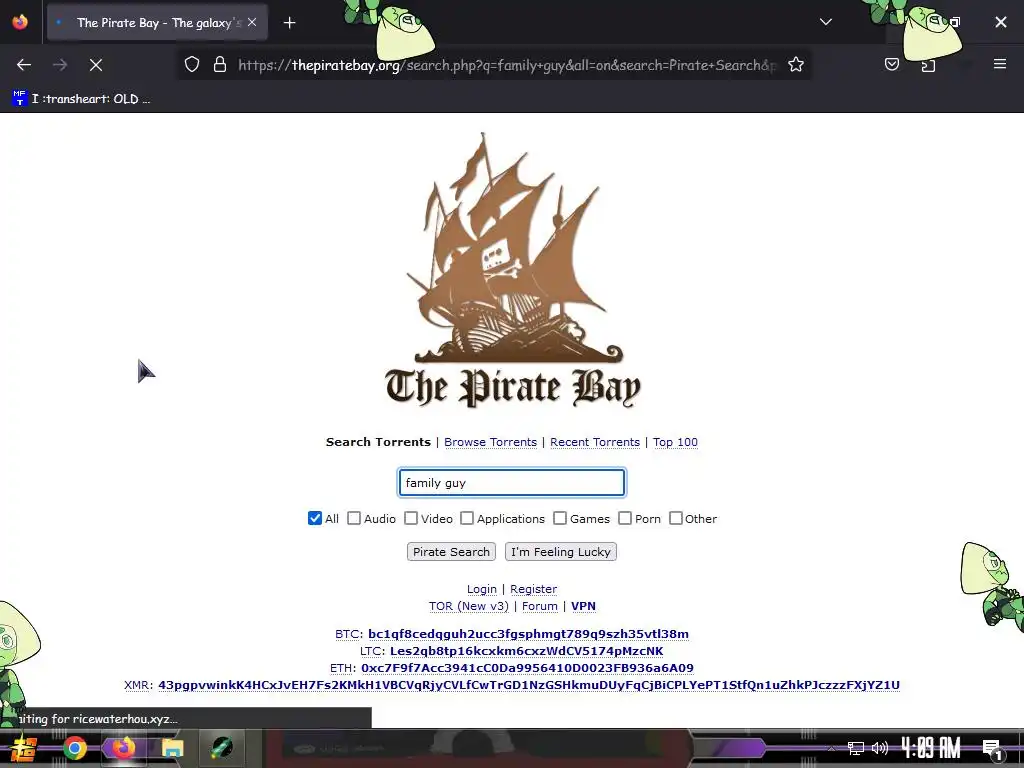The height and width of the screenshot is (768, 1024).
Task: Focus the family guy search box
Action: (512, 483)
